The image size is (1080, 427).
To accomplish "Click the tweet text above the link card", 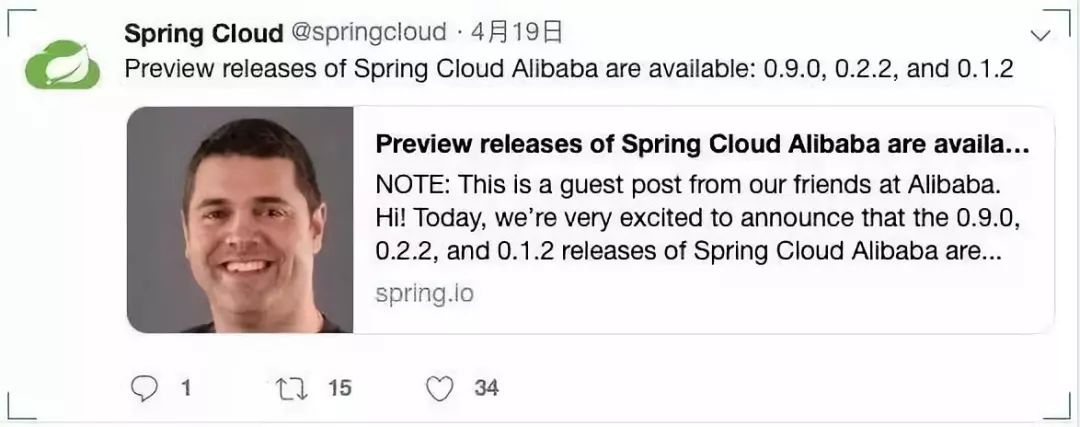I will [569, 70].
